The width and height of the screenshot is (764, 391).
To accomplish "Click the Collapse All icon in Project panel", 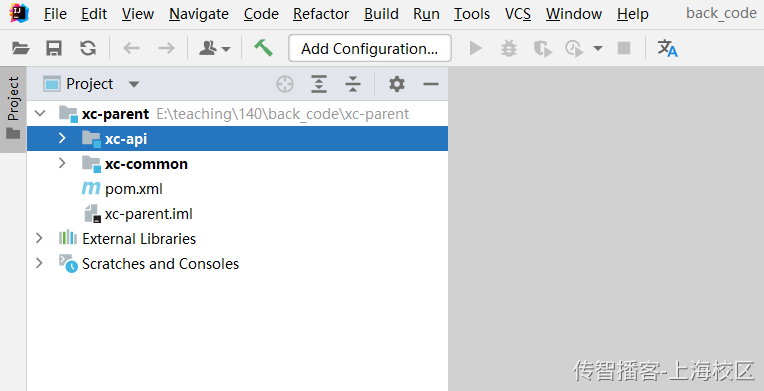I will 353,84.
